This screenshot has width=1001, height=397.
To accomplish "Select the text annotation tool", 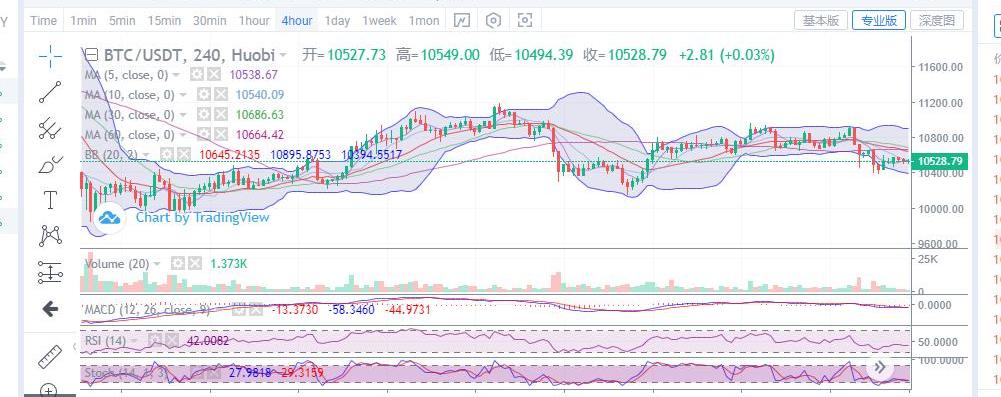I will (50, 200).
